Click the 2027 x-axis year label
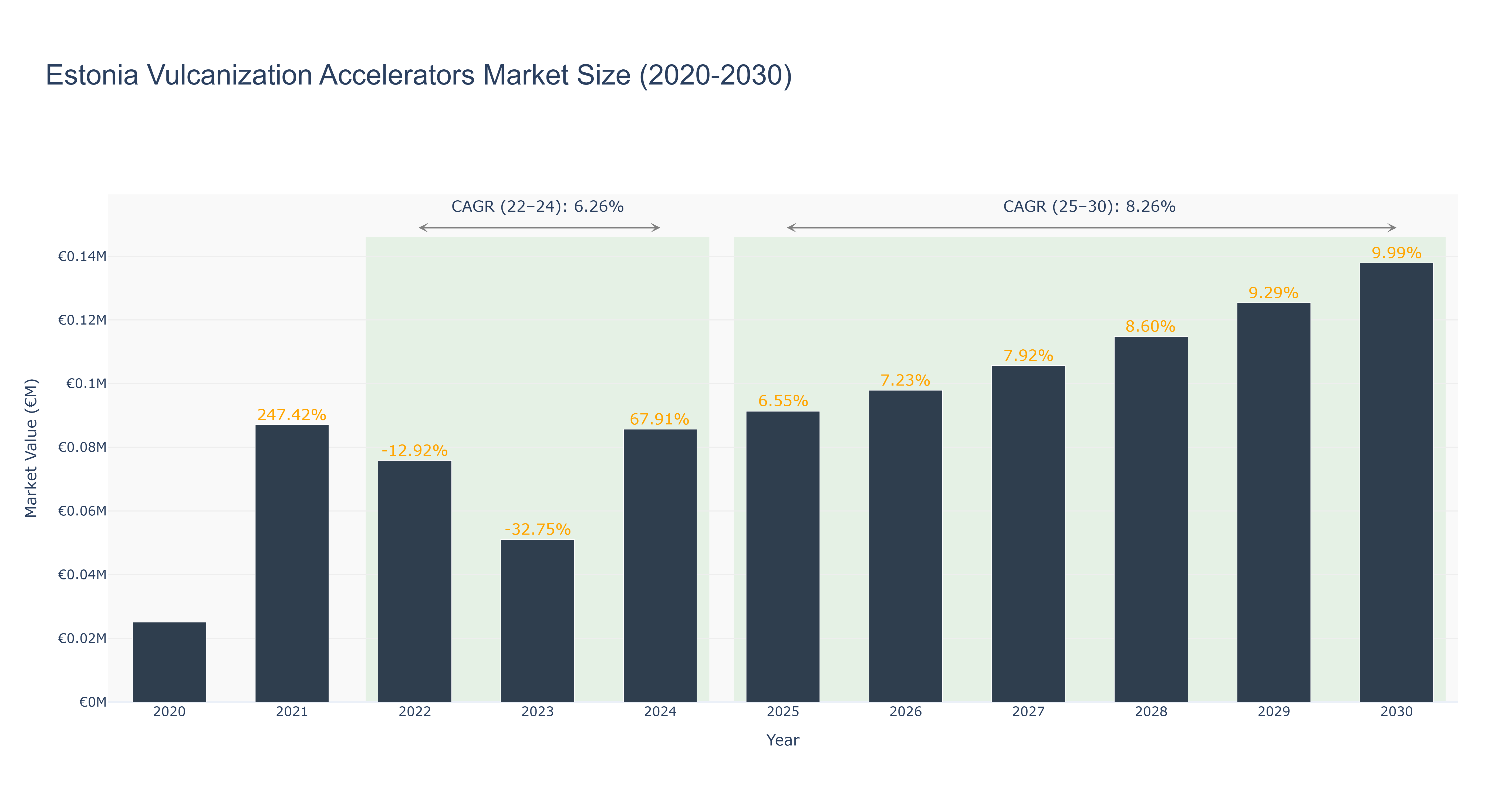The height and width of the screenshot is (810, 1512). coord(1028,712)
